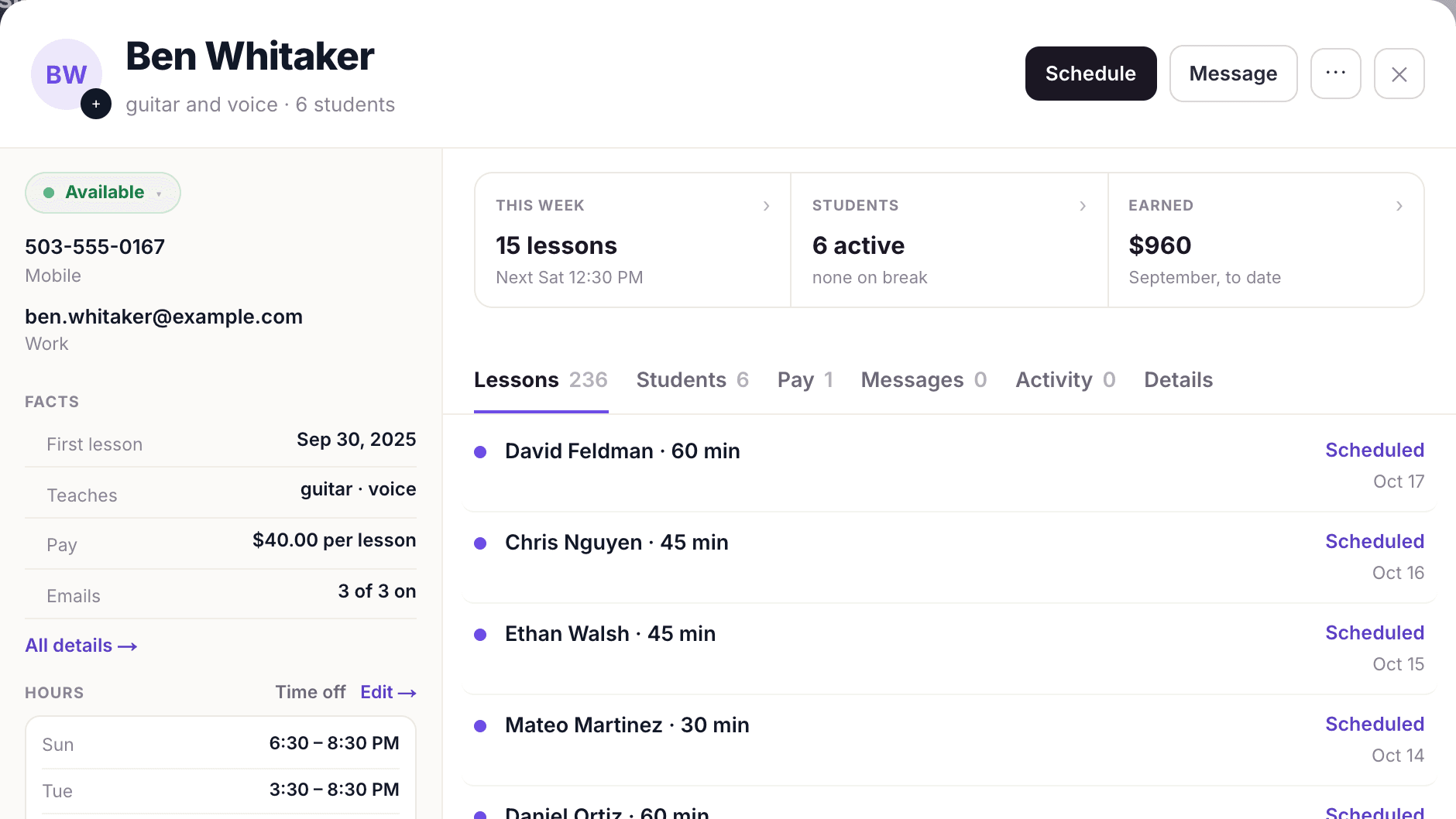Switch to the Students tab
The image size is (1456, 819).
pos(692,380)
